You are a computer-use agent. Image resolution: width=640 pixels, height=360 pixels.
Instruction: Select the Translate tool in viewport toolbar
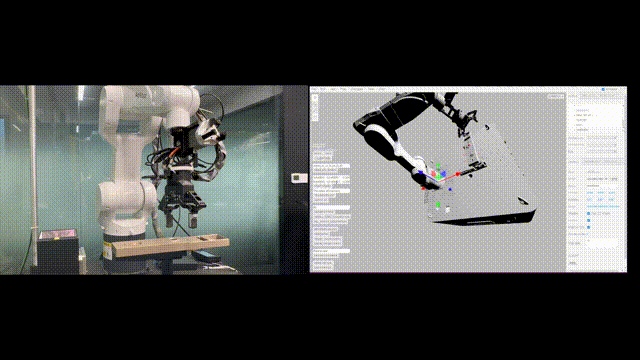315,98
